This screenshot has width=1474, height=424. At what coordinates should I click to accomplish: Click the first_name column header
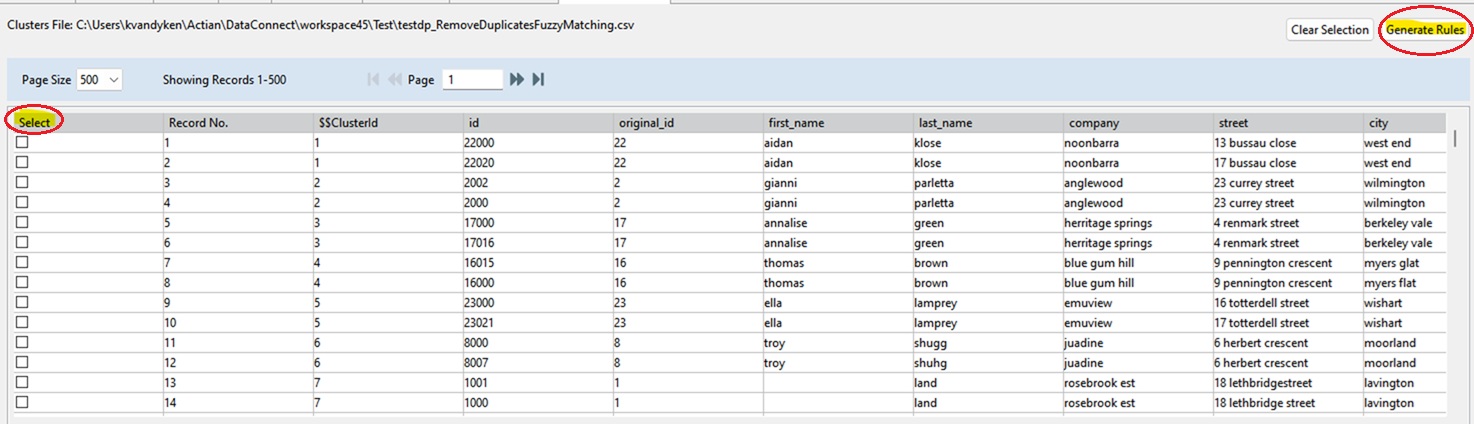796,123
